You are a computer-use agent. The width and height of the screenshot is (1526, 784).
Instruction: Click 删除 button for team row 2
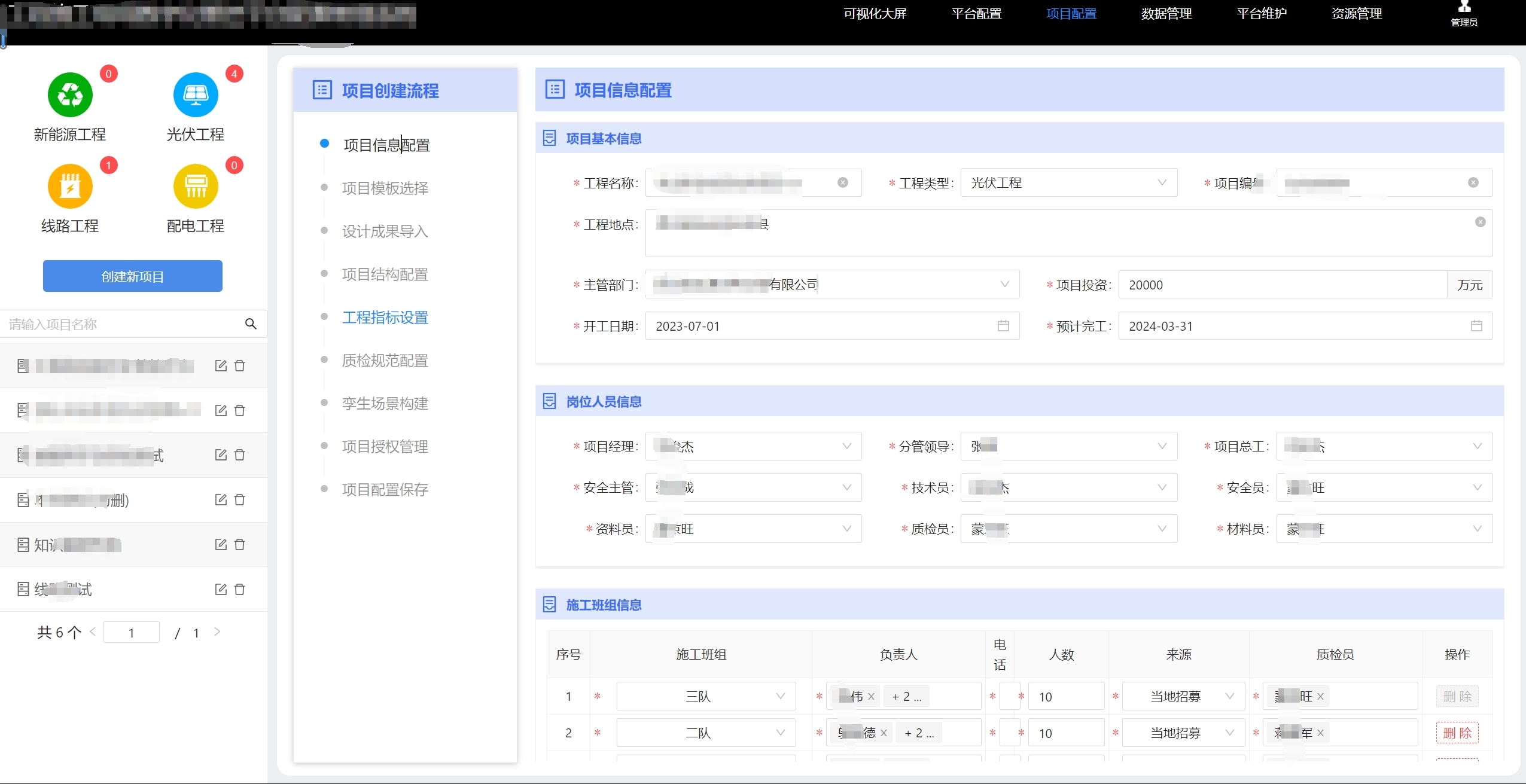(x=1457, y=733)
